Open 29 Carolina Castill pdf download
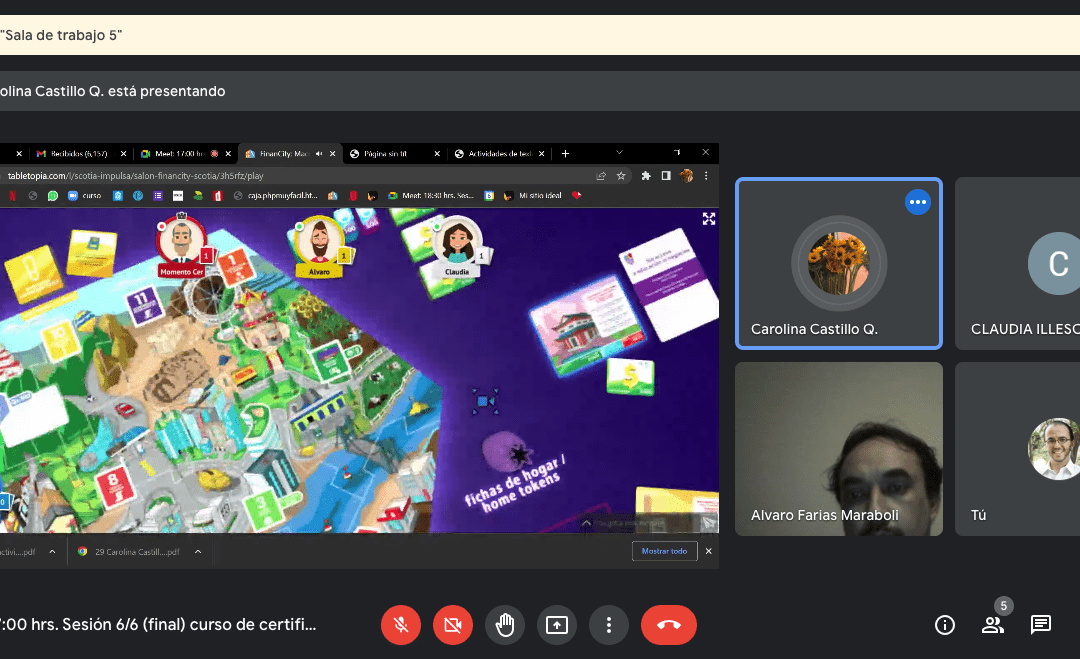Image resolution: width=1080 pixels, height=659 pixels. pos(130,552)
